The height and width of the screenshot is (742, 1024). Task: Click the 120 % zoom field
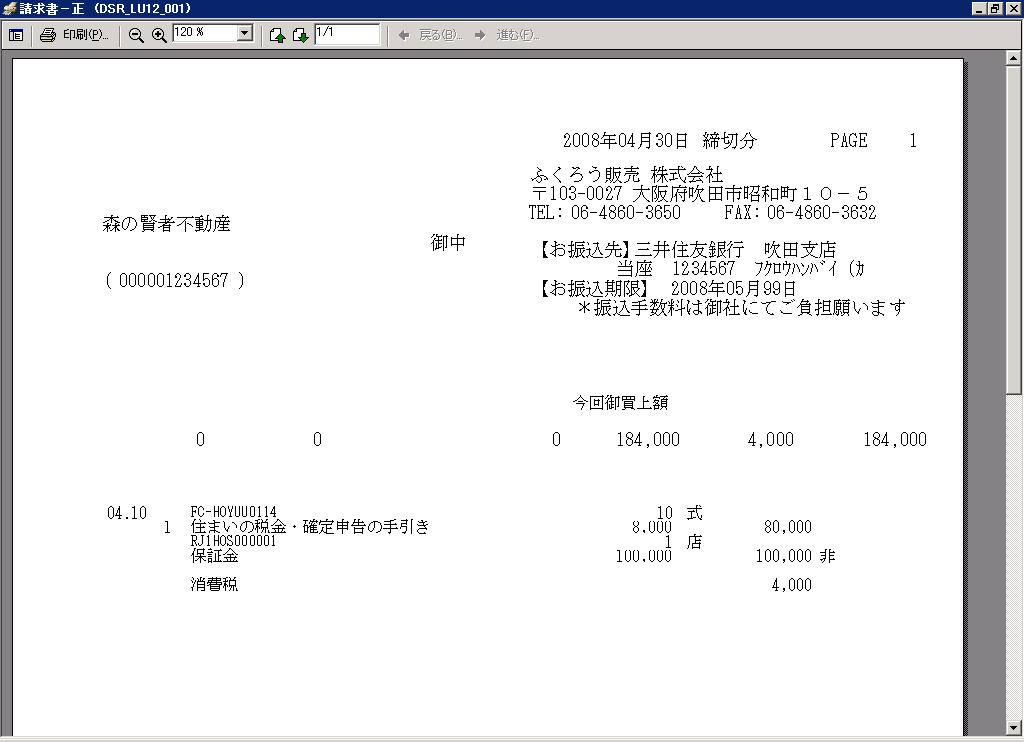(x=204, y=33)
